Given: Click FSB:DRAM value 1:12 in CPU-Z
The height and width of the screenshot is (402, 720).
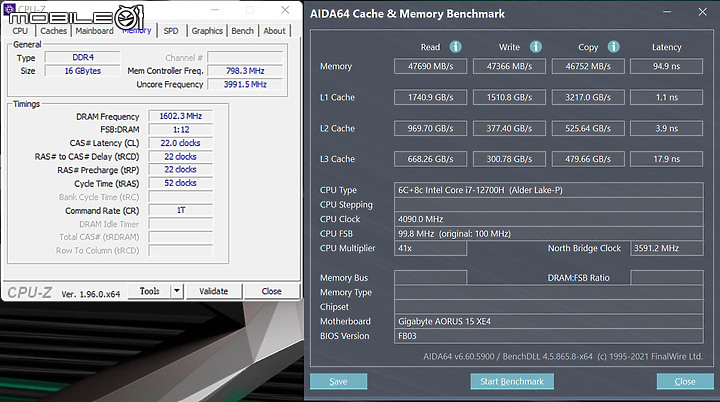Looking at the screenshot, I should [180, 130].
